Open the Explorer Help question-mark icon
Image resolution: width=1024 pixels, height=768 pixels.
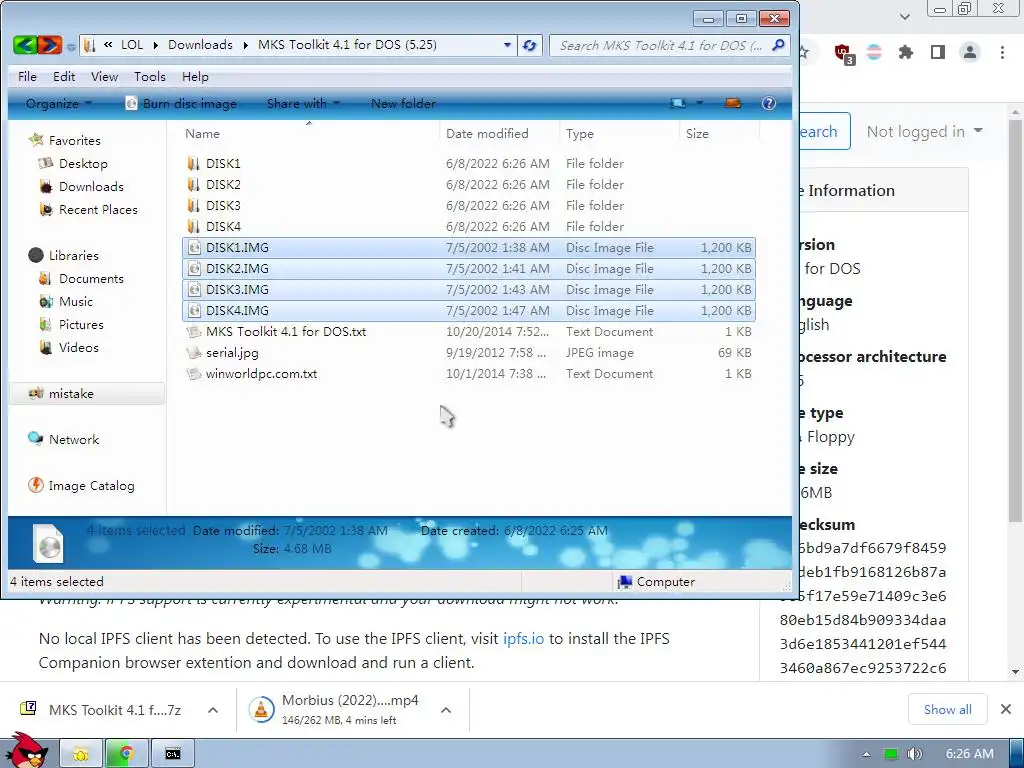pyautogui.click(x=769, y=103)
